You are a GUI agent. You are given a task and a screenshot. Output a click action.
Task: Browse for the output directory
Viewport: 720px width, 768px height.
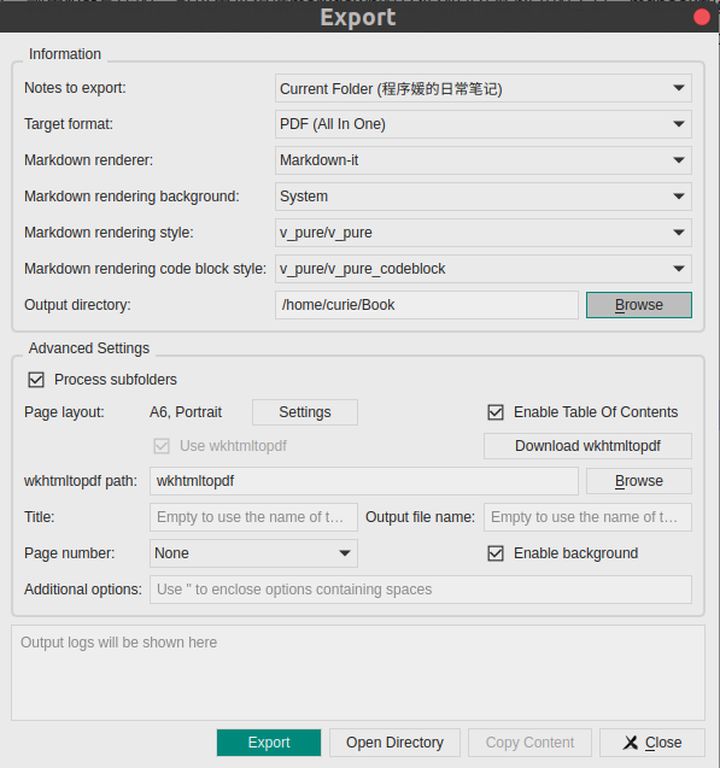639,305
